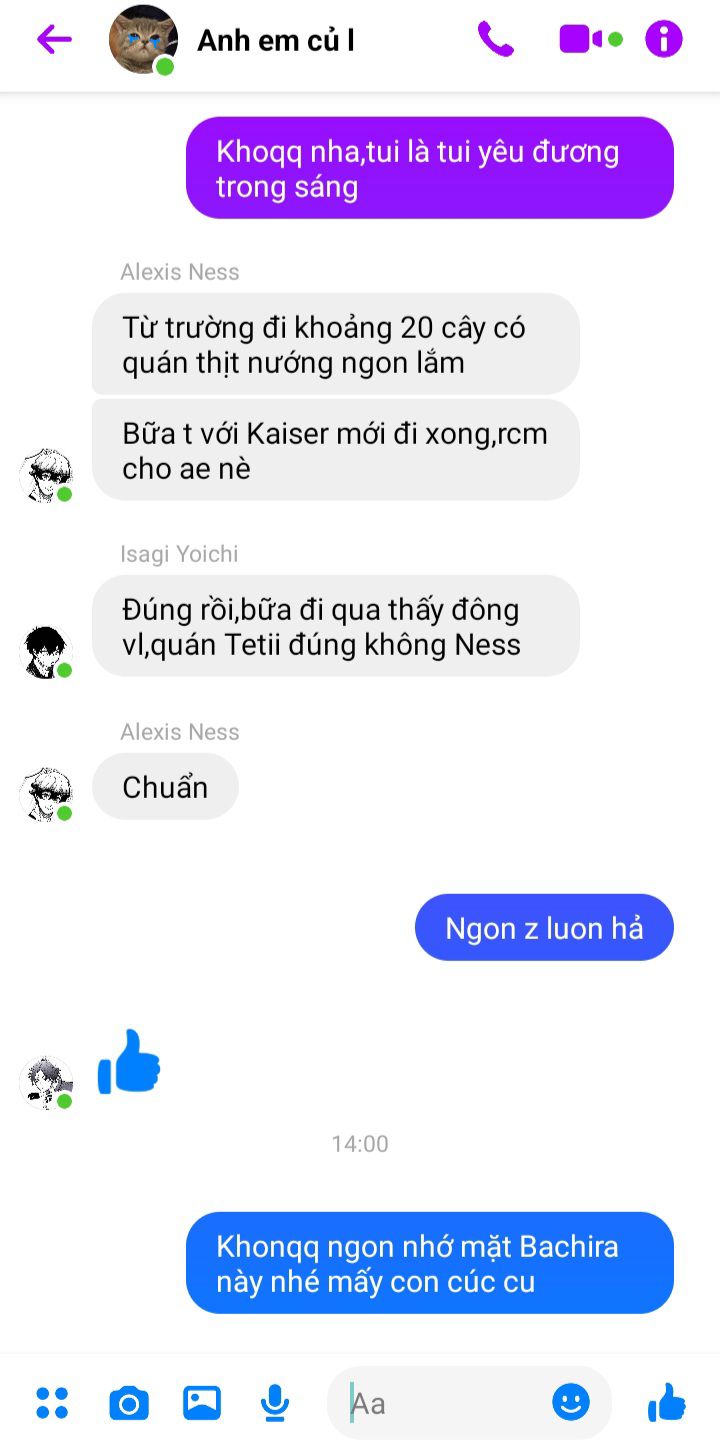Open camera to take a photo
This screenshot has height=1450, width=720.
pos(129,1404)
